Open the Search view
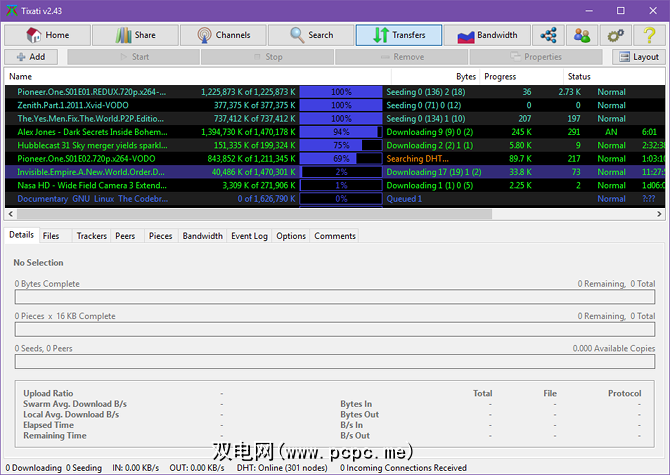Screen dimensions: 670x475 click(310, 35)
